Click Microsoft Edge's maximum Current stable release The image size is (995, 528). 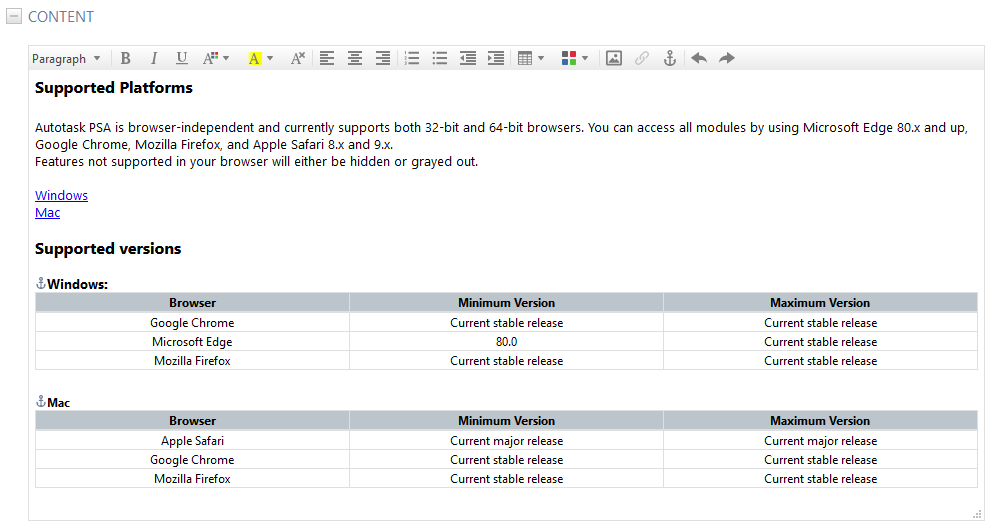pyautogui.click(x=820, y=342)
